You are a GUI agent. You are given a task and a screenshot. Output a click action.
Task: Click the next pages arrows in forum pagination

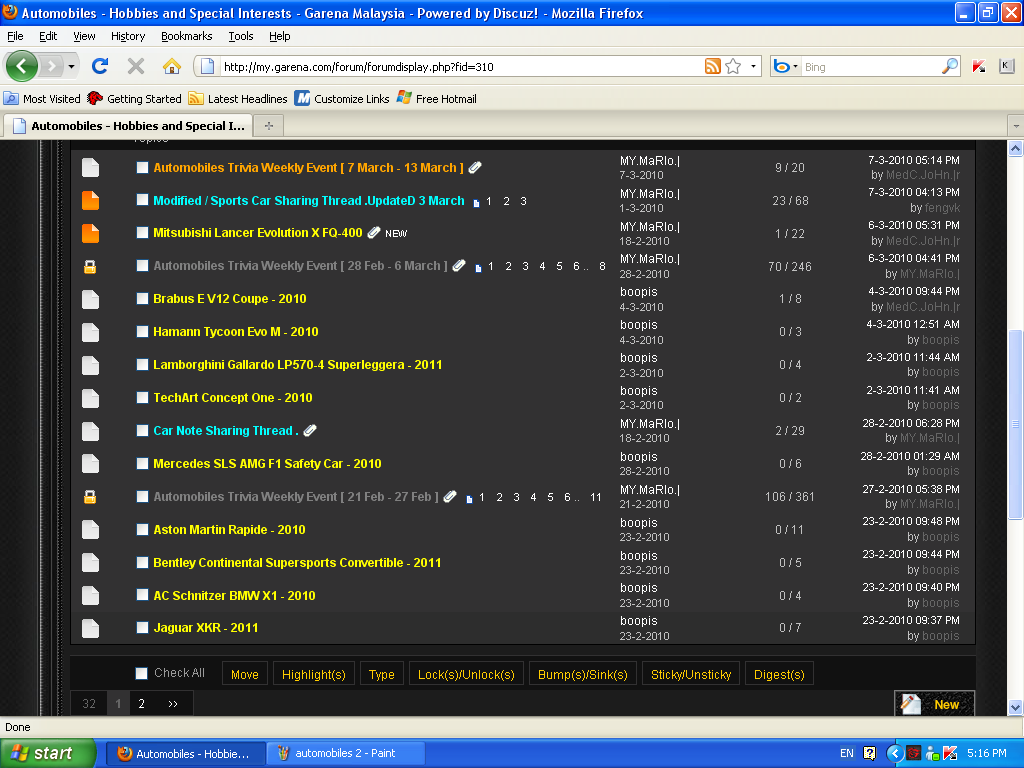click(172, 704)
